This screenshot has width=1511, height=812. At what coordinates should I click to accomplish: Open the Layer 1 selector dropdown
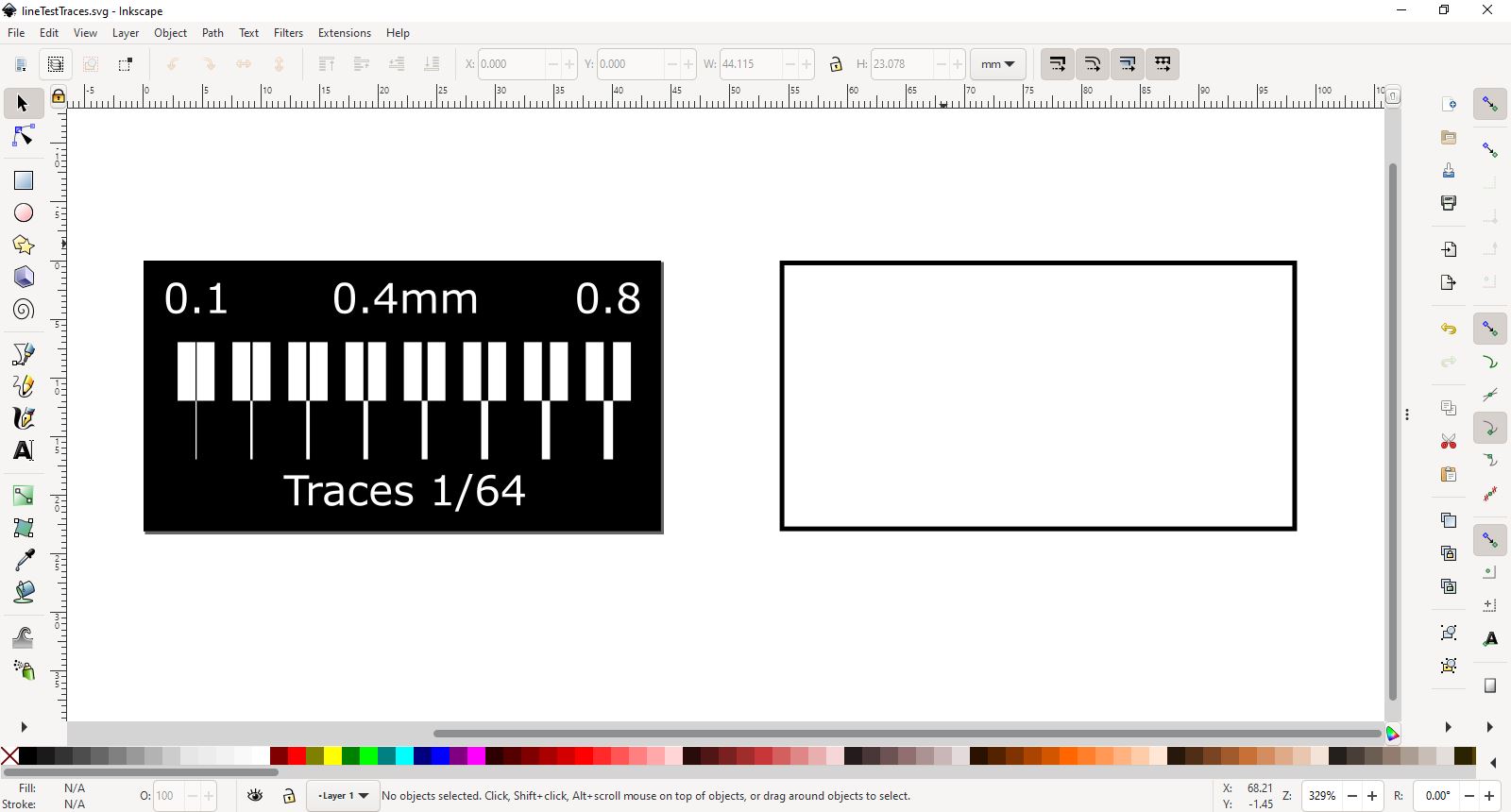click(x=343, y=796)
